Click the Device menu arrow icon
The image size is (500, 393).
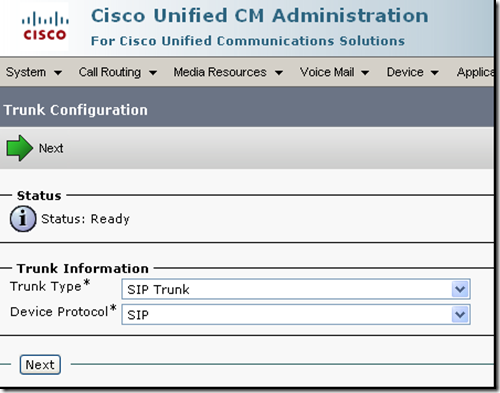tap(434, 72)
